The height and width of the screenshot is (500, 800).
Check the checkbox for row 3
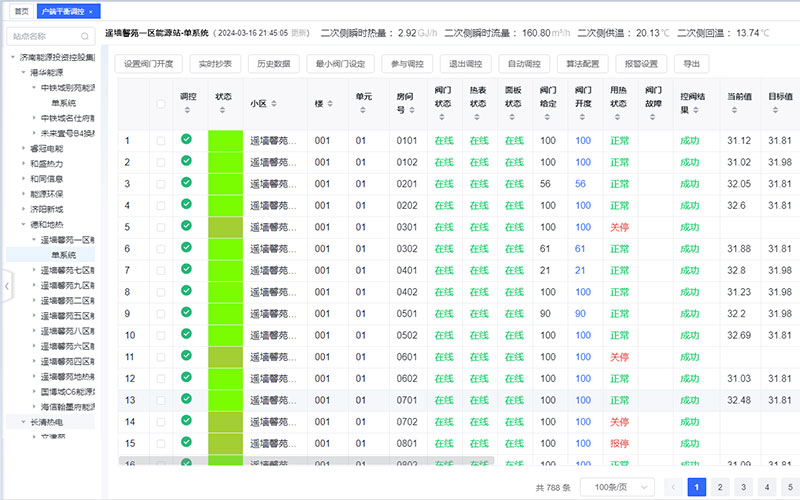[160, 183]
